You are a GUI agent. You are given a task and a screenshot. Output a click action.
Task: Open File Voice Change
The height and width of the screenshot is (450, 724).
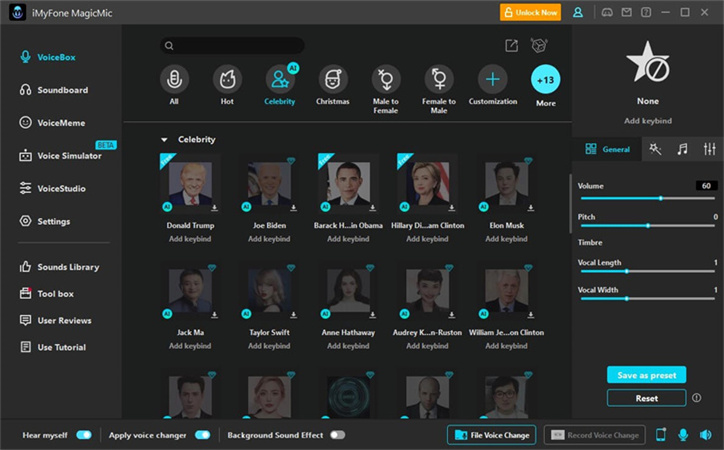pos(491,435)
